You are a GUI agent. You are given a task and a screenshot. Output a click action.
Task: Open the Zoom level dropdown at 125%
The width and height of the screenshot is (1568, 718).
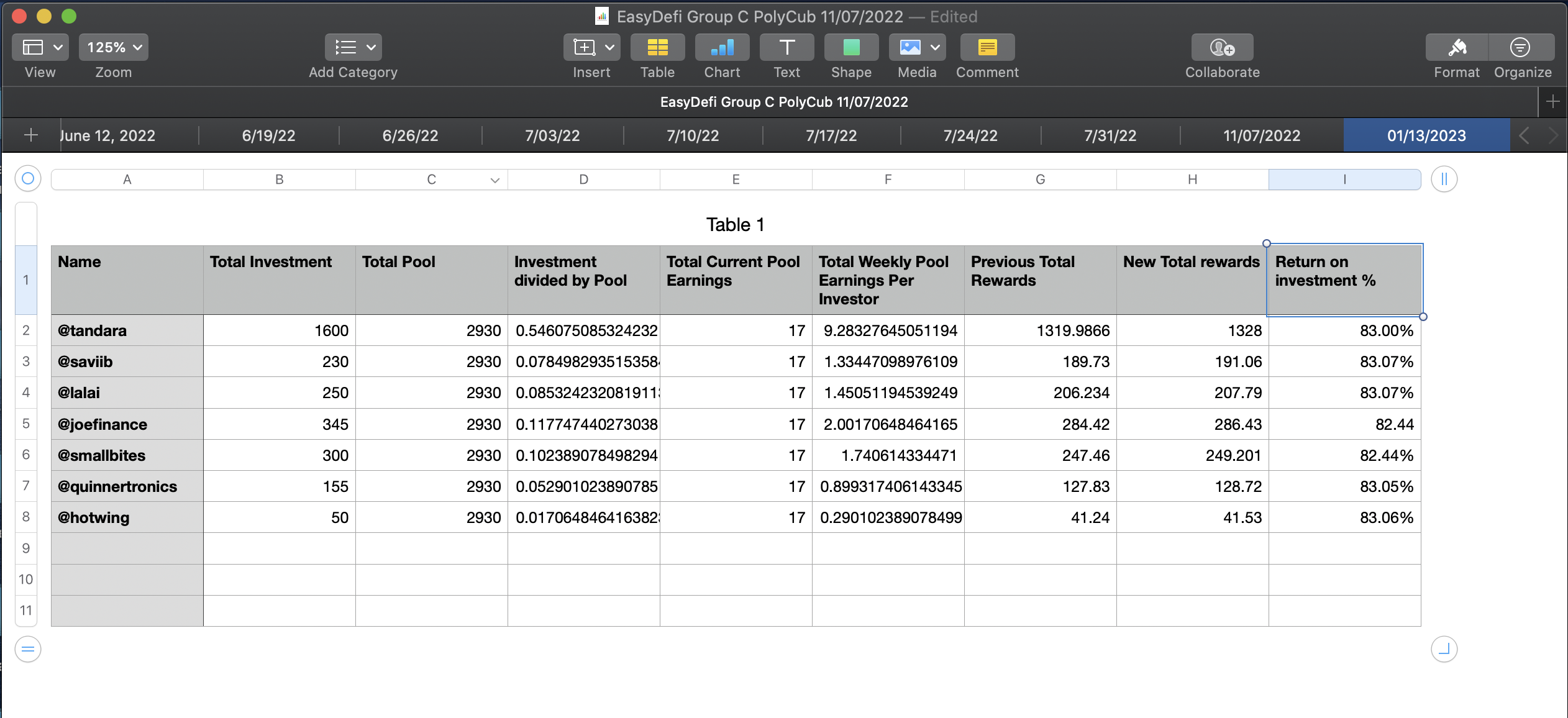[113, 47]
